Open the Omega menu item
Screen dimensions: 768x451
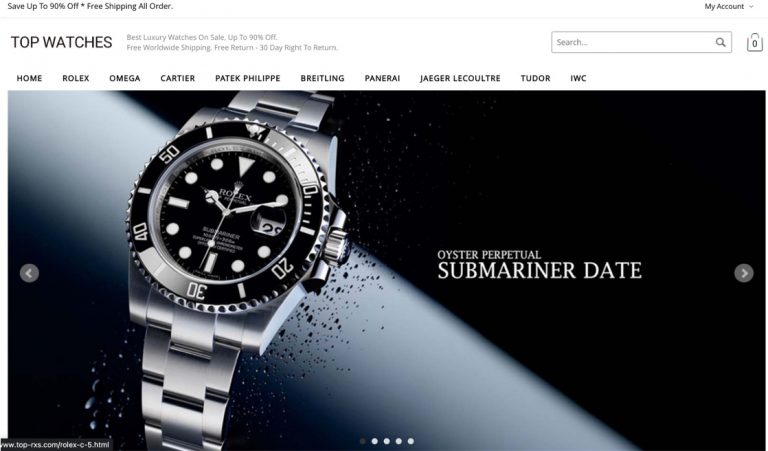(125, 78)
